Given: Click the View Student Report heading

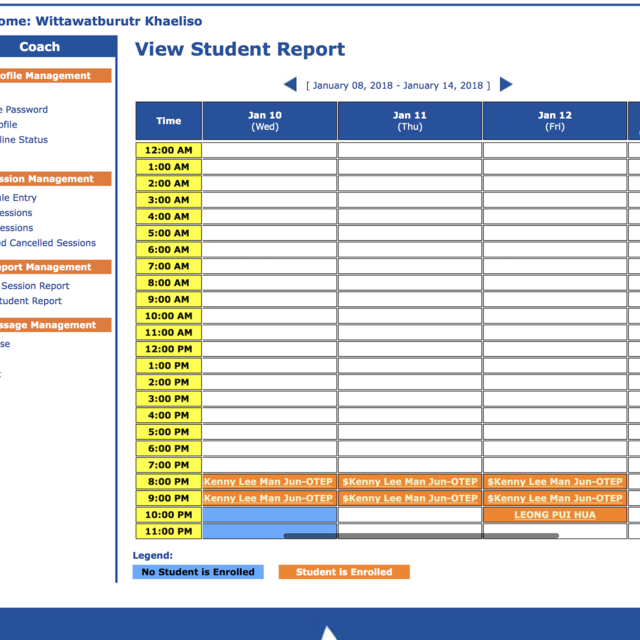Looking at the screenshot, I should 240,49.
